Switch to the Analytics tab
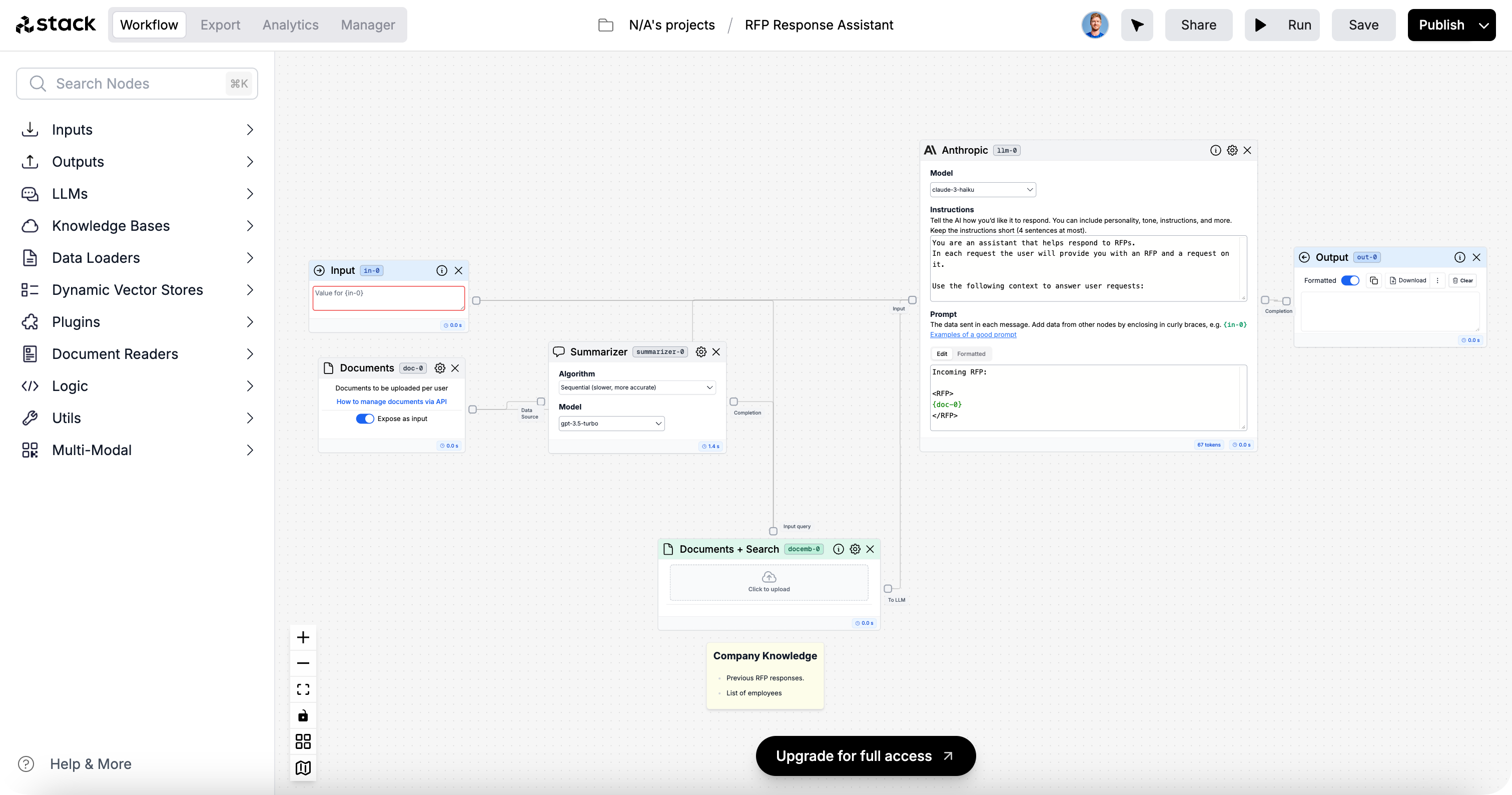 click(x=290, y=25)
